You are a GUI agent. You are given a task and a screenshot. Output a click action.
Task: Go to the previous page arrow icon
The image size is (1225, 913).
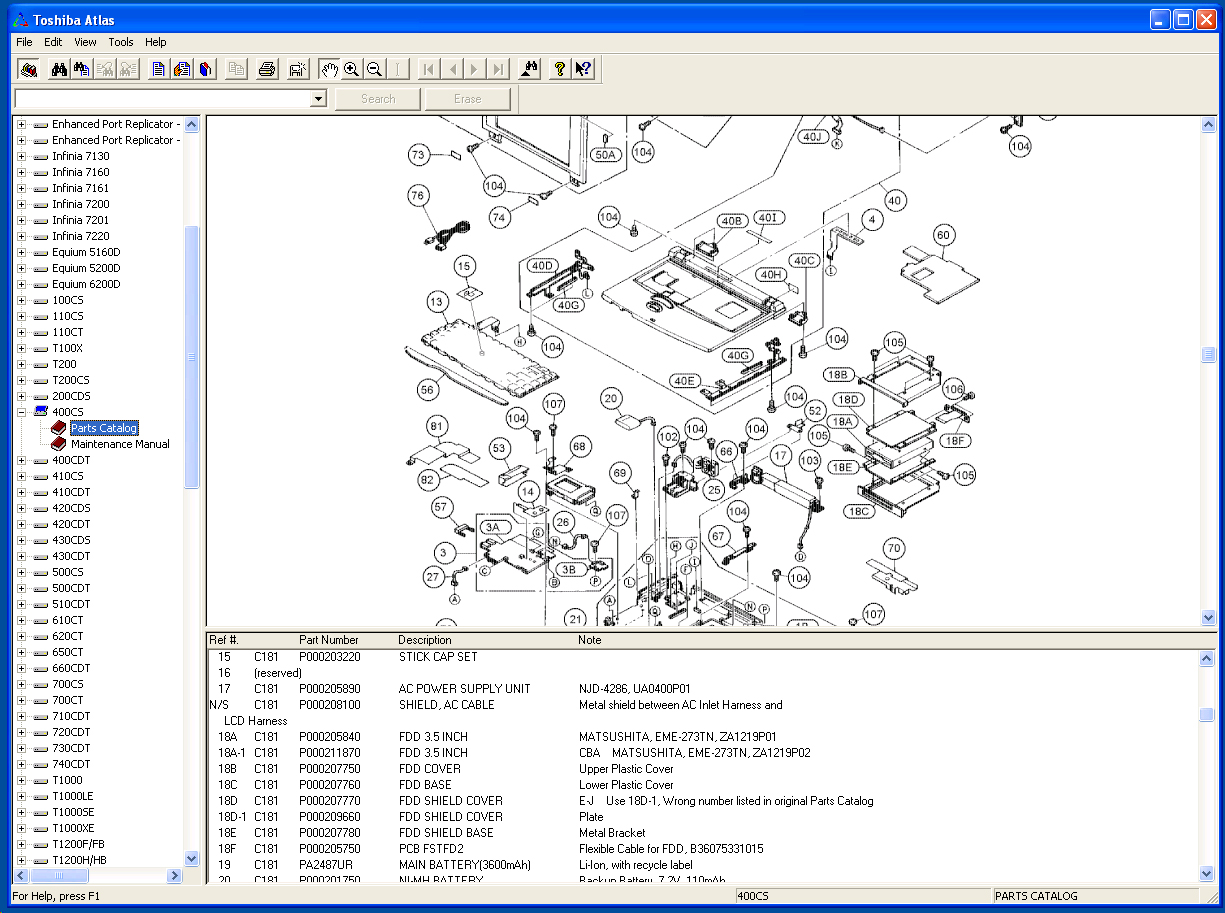[451, 68]
